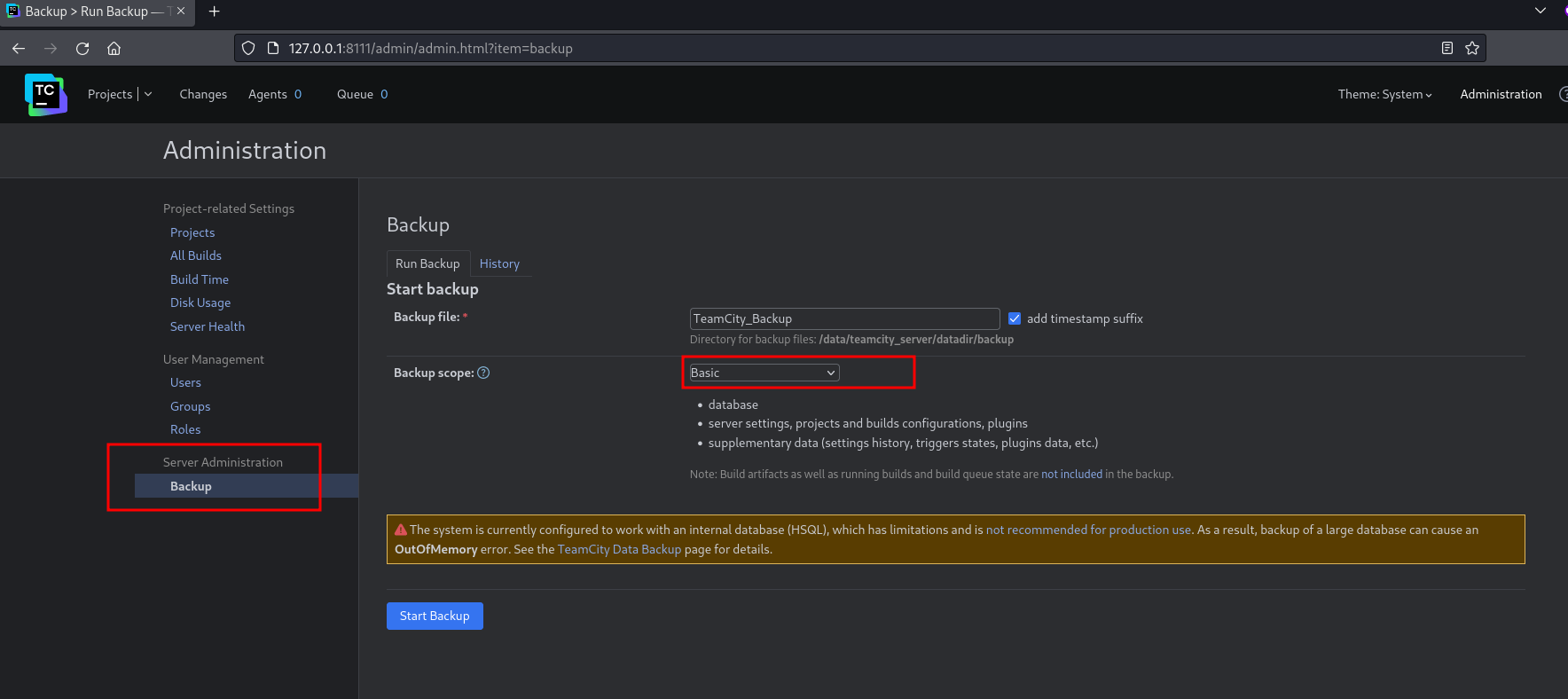Open the list all tabs chevron
1568x699 pixels.
1541,11
